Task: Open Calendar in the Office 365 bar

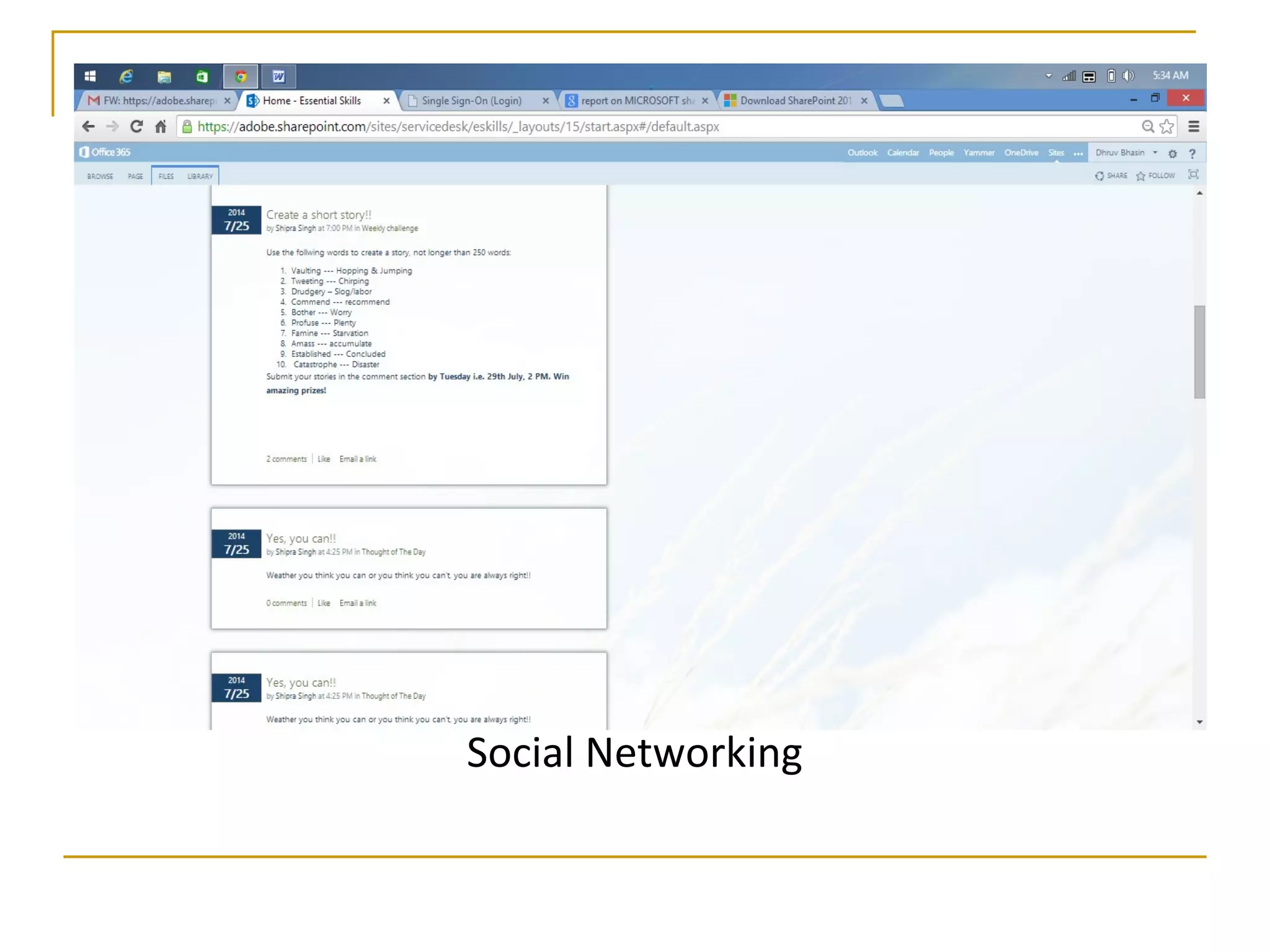Action: 903,152
